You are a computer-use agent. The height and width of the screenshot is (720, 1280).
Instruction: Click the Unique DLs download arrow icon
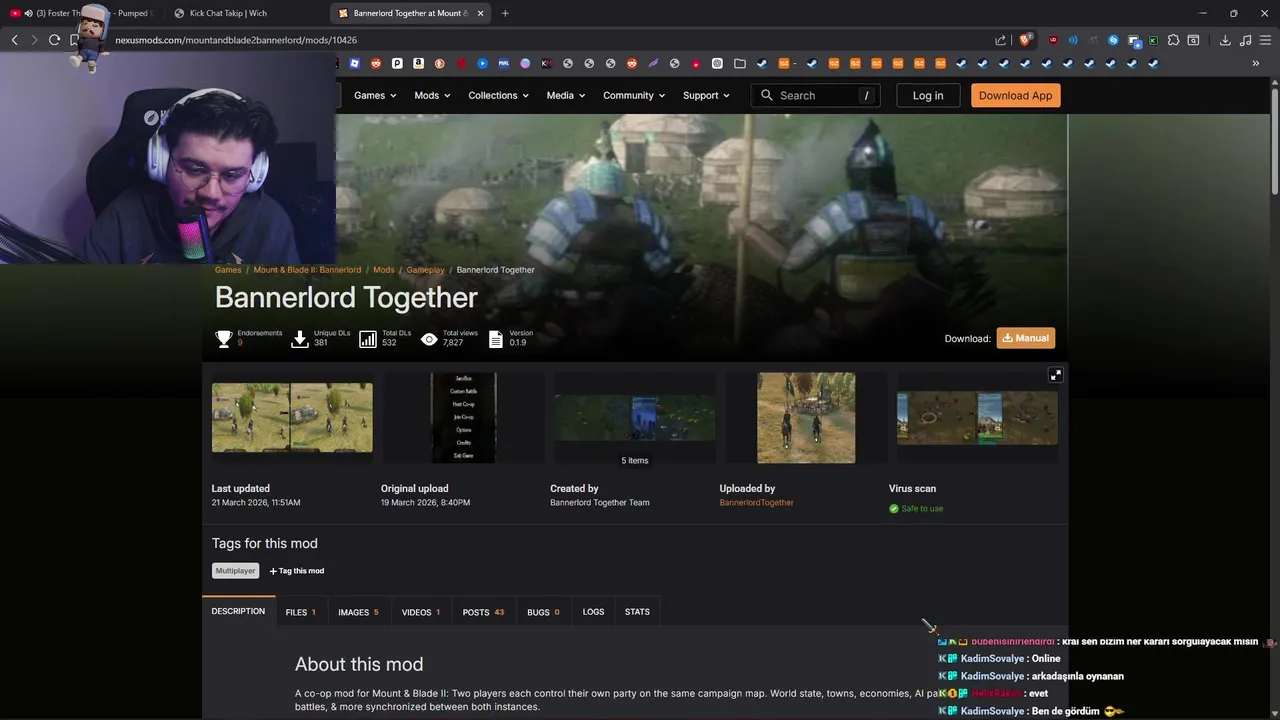click(300, 339)
